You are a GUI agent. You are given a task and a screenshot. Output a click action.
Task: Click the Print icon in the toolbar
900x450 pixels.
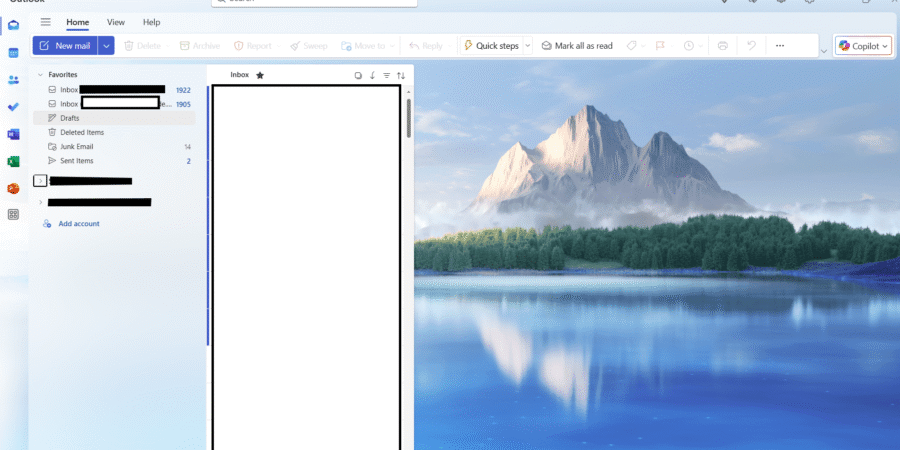click(x=723, y=46)
